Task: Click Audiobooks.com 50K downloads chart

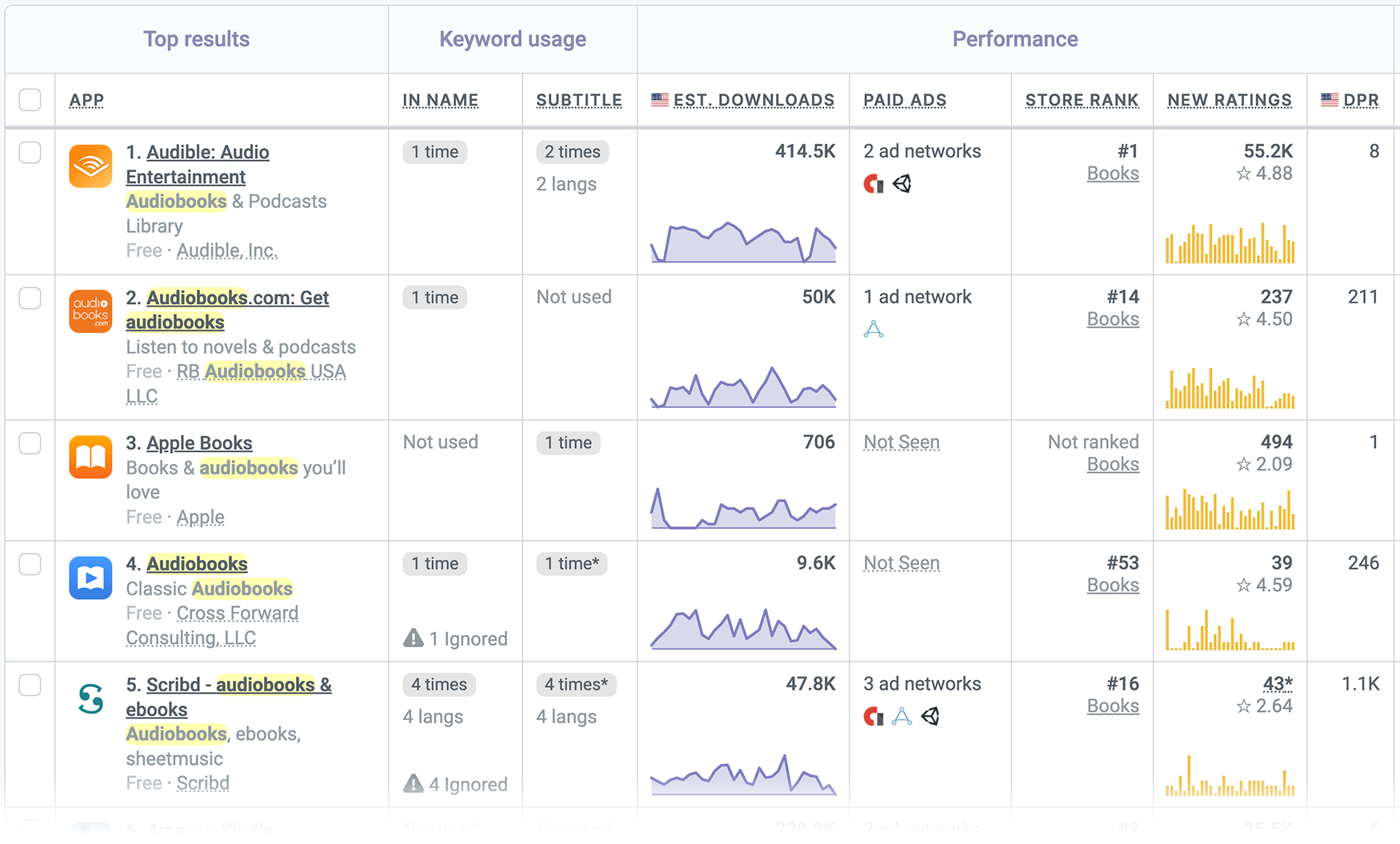Action: tap(743, 387)
